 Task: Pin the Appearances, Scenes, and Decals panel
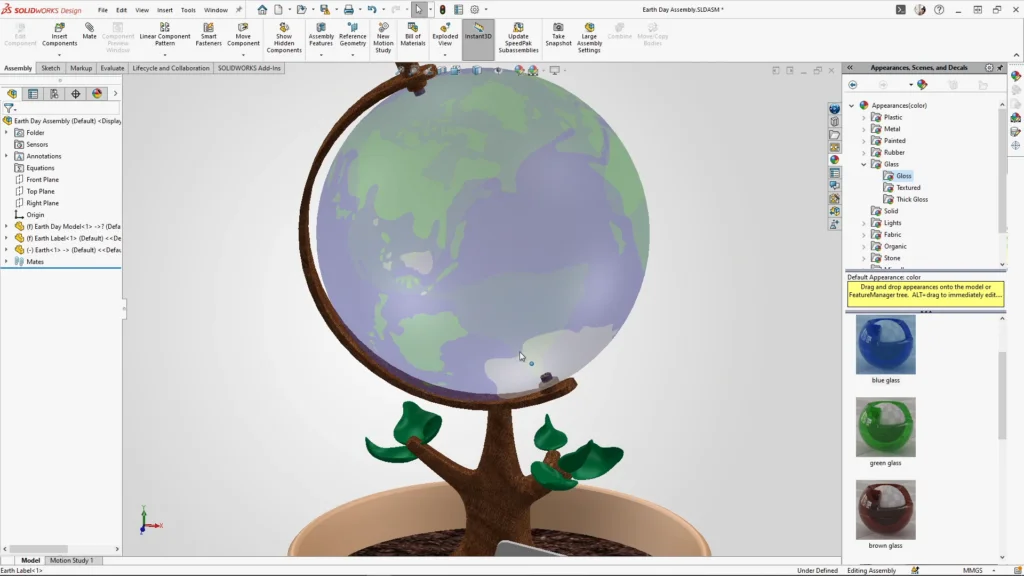coord(1000,67)
